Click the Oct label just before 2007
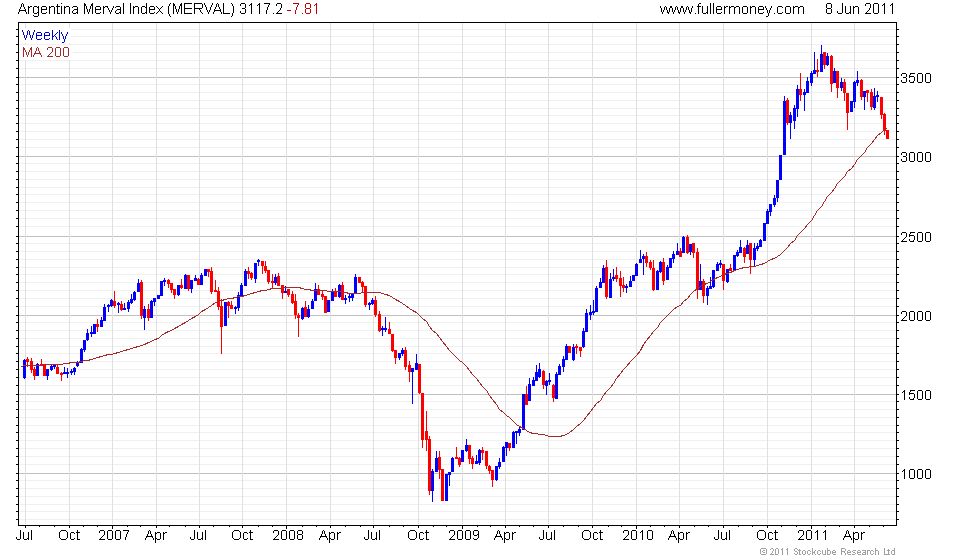This screenshot has width=980, height=560. [x=69, y=536]
